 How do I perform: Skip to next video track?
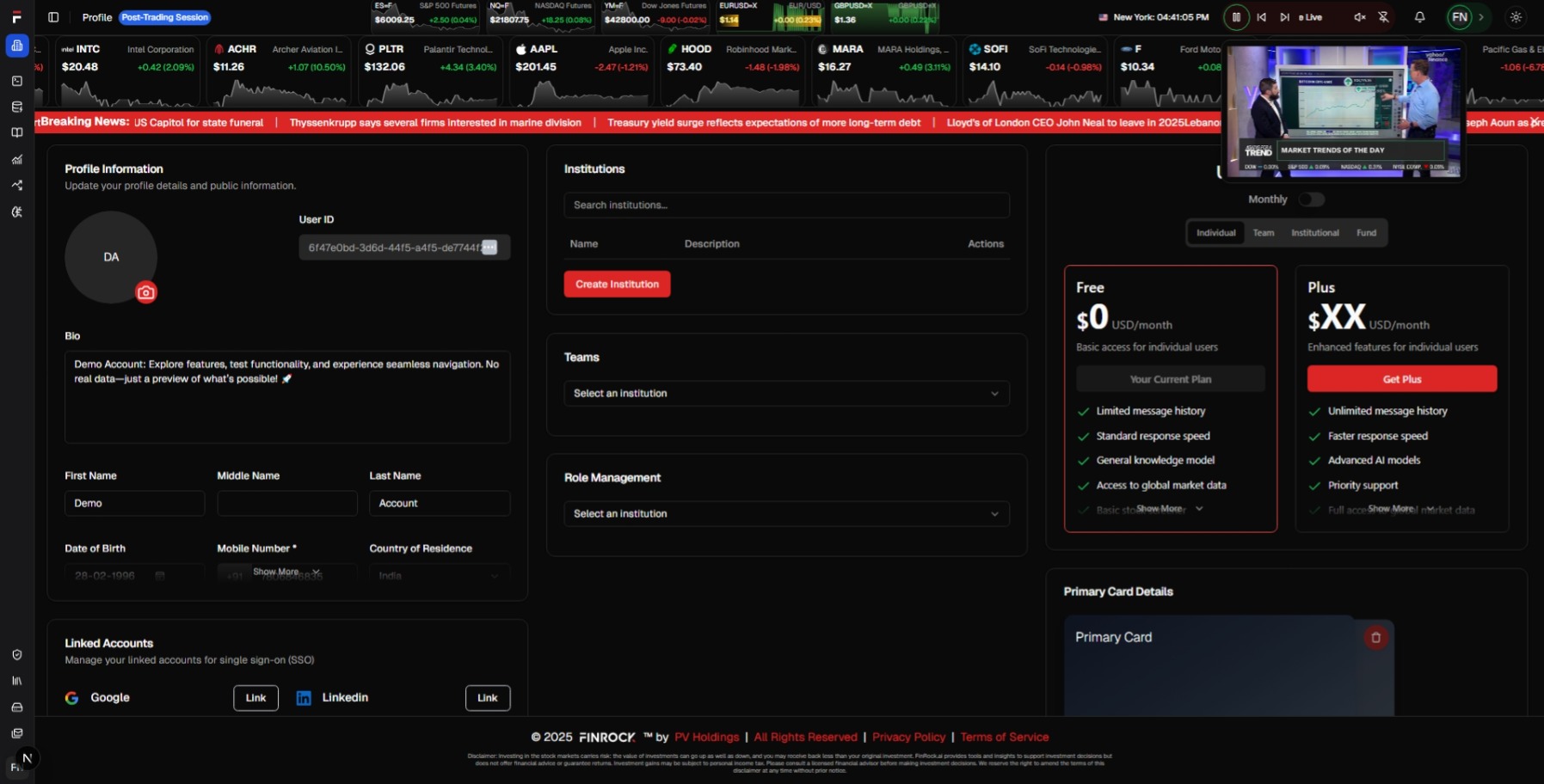point(1284,17)
